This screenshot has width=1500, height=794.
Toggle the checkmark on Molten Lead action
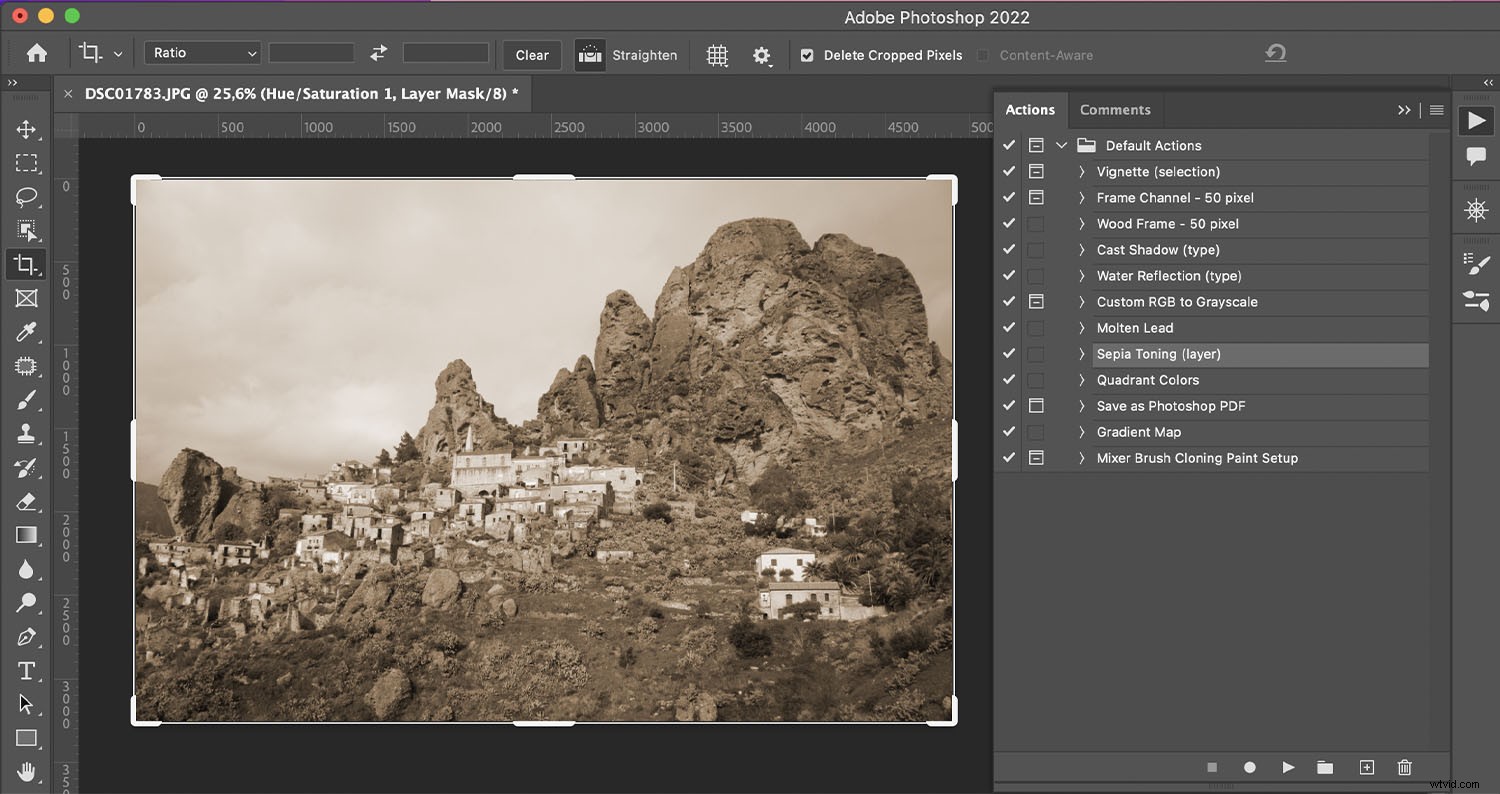click(x=1008, y=327)
